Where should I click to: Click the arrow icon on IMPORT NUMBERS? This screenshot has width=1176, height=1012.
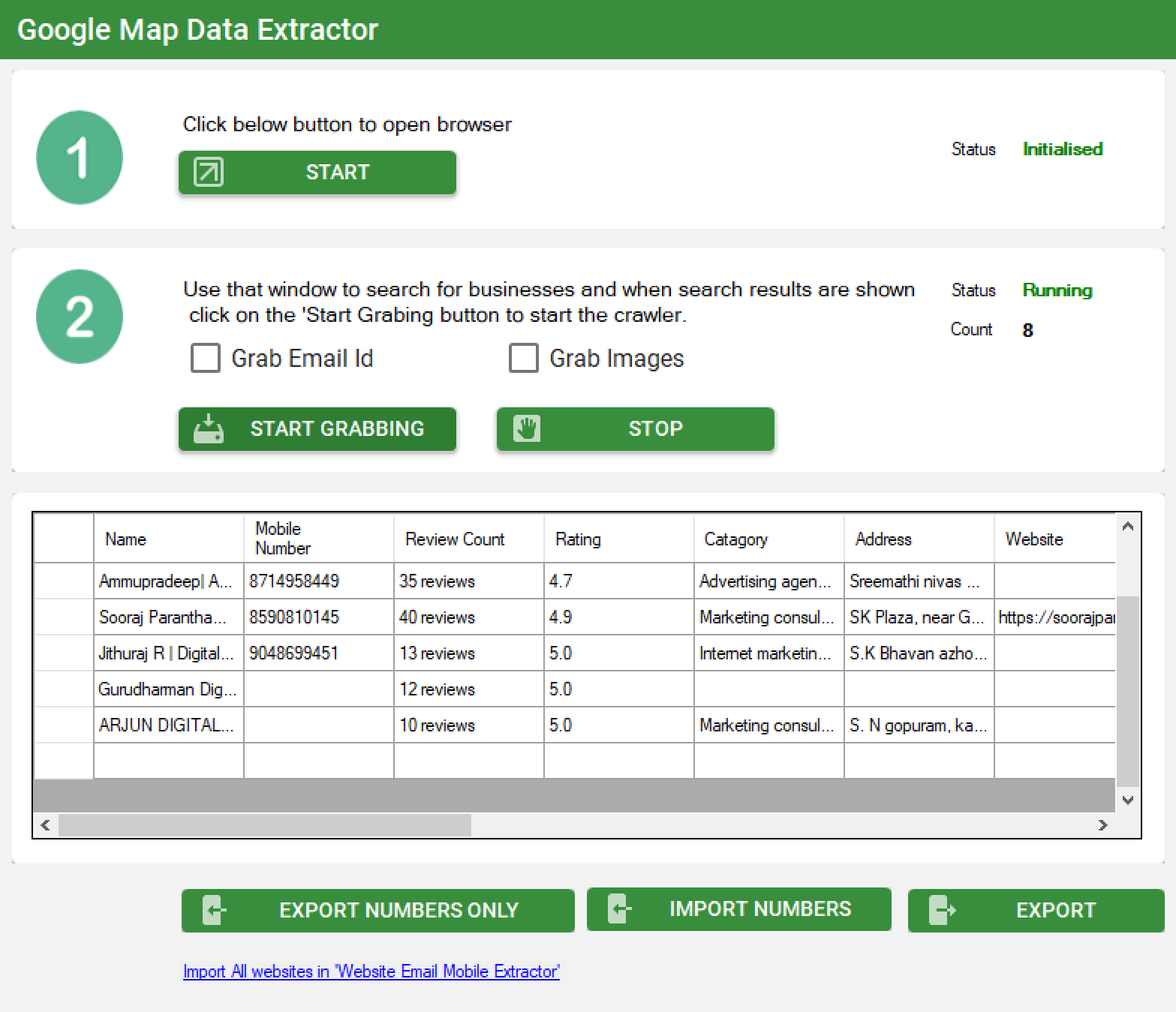coord(619,908)
